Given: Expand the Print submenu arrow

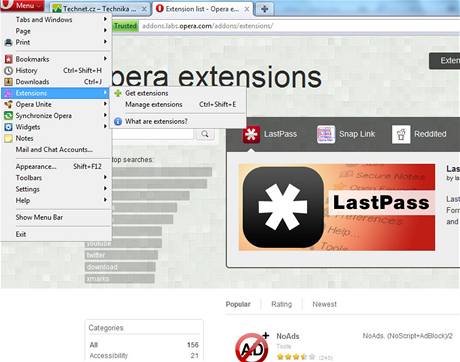Looking at the screenshot, I should 105,42.
